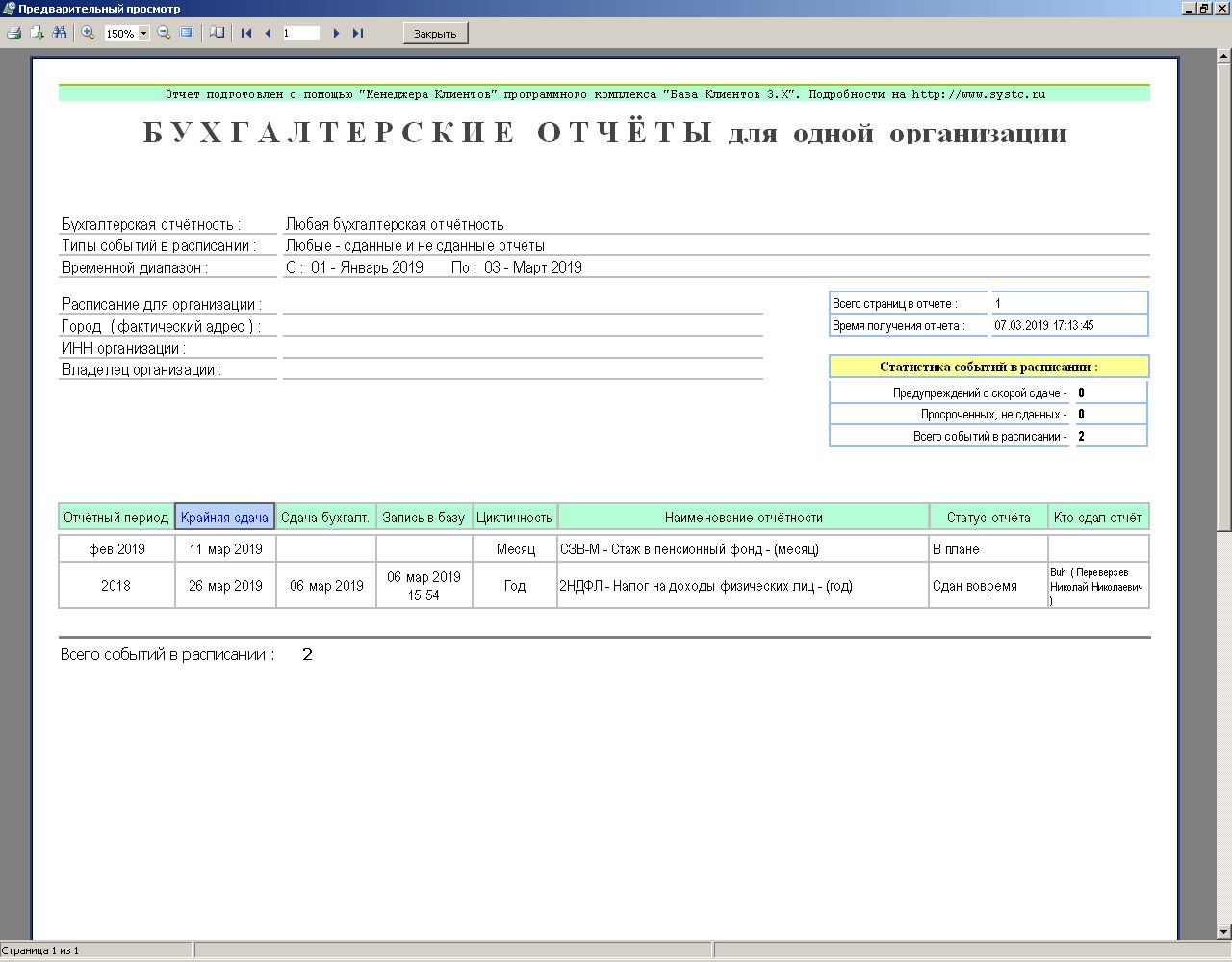
Task: Click the page number input field
Action: 300,33
